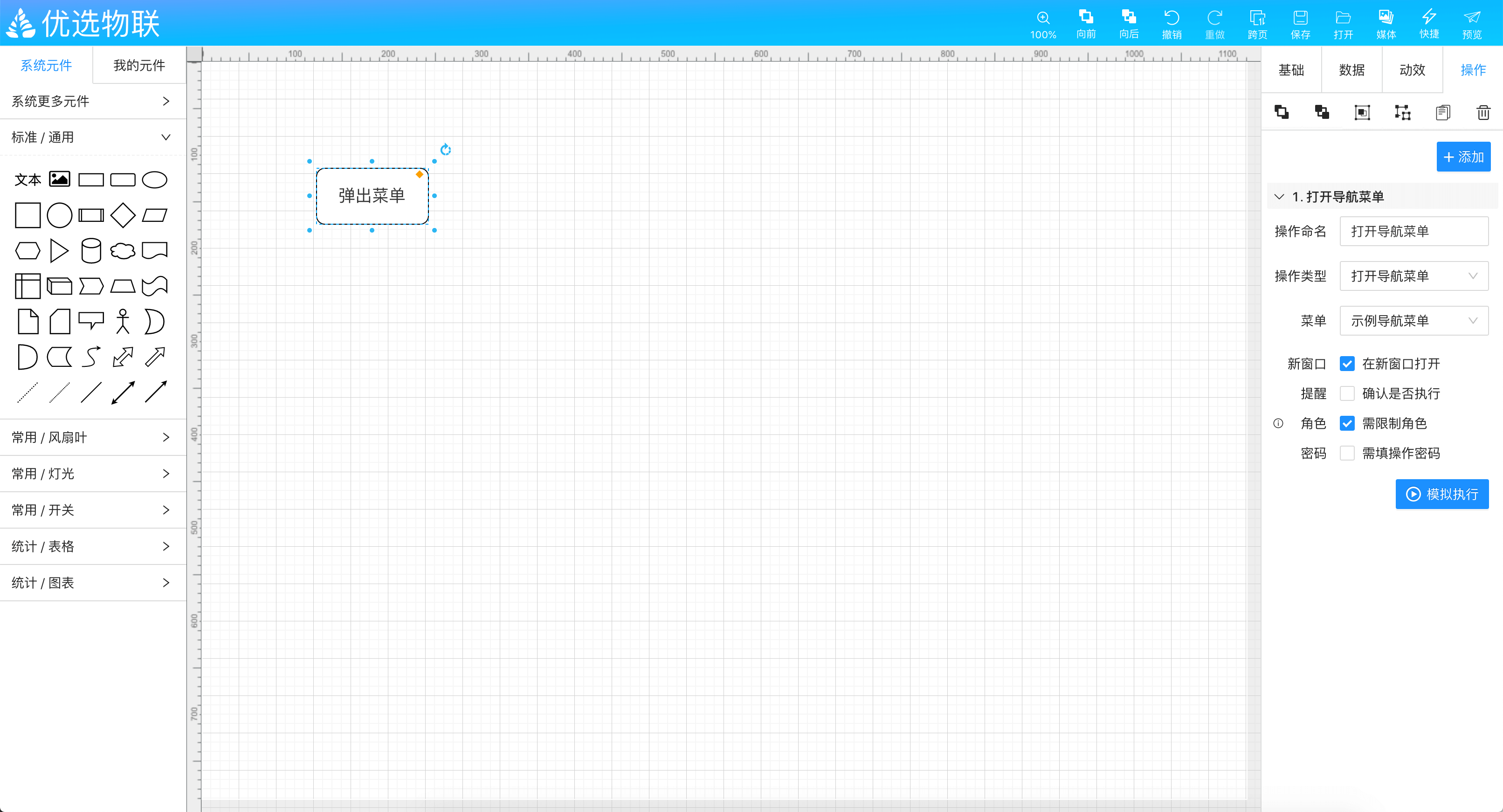Expand 统计 / 图表 category
Screen dimensions: 1503x812
93,583
